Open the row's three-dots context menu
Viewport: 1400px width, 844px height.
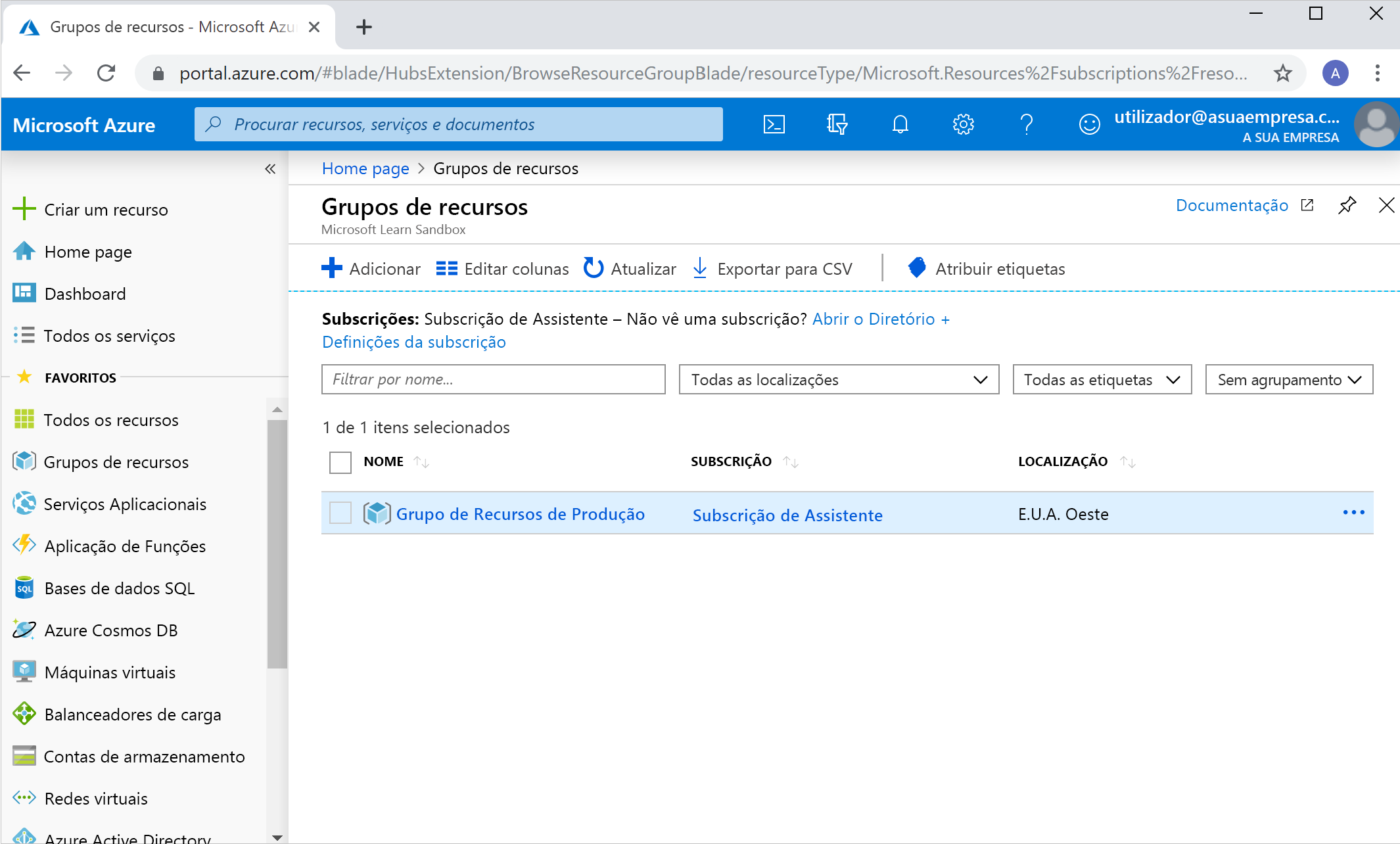click(1354, 513)
